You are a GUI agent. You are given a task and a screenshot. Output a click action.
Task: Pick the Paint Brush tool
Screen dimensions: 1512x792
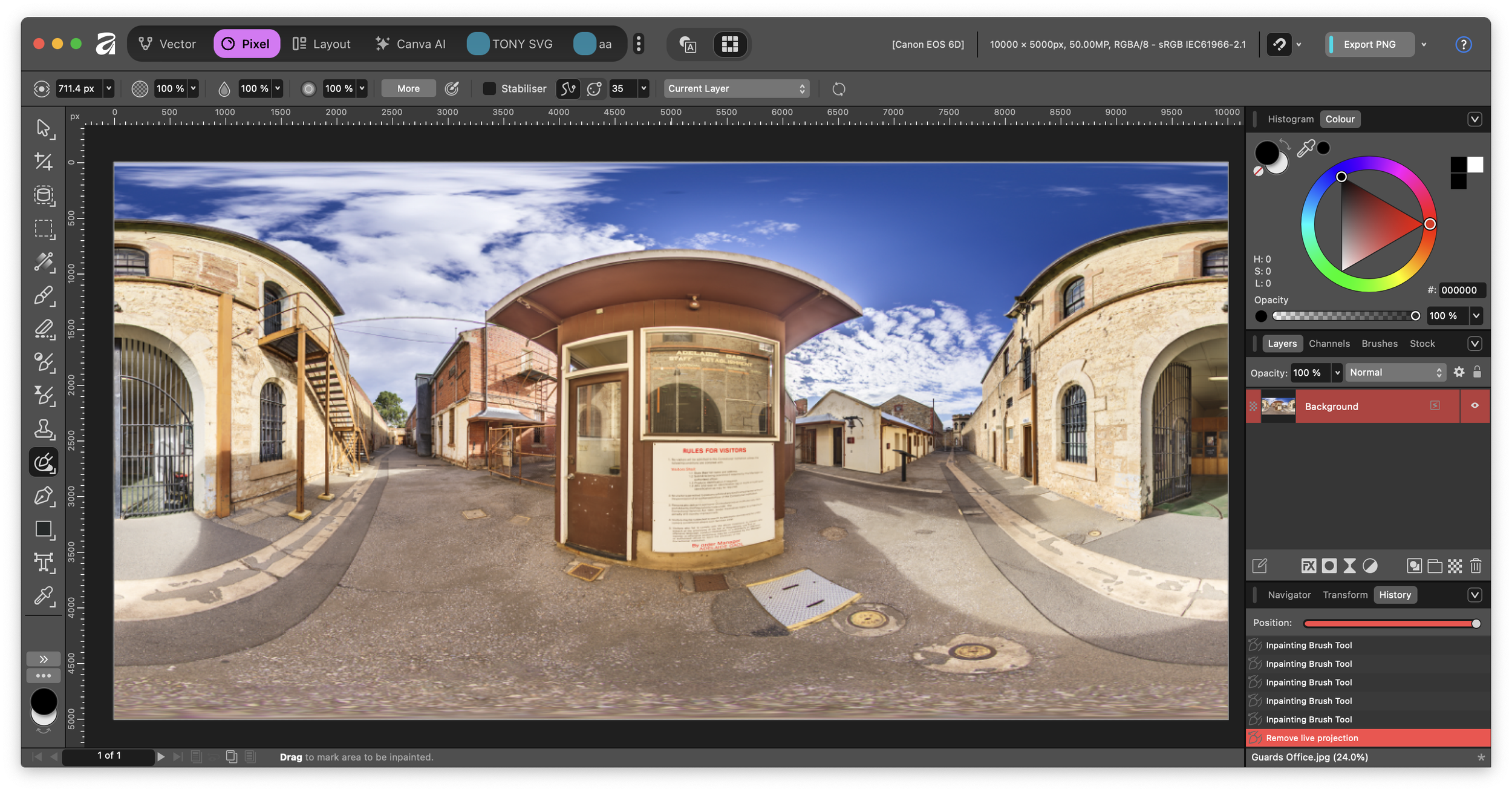tap(43, 295)
